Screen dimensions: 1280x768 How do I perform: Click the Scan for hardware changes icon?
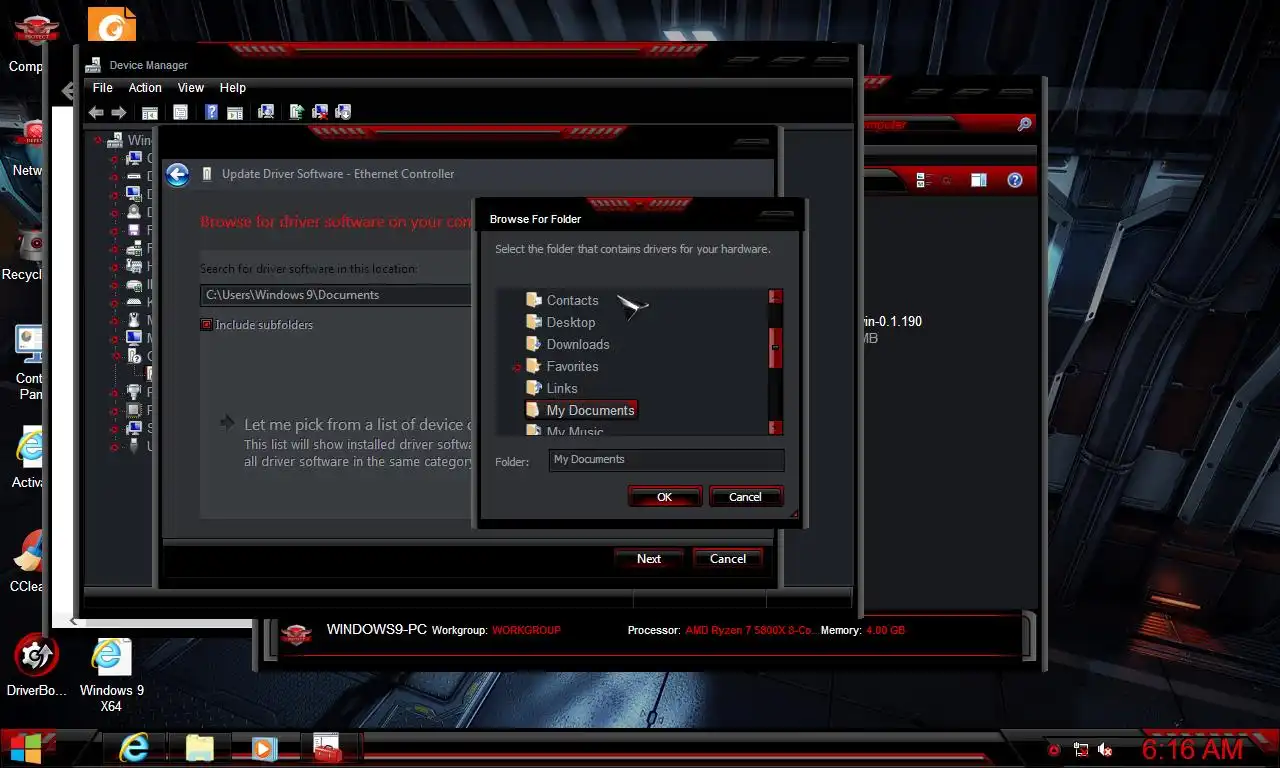click(x=267, y=112)
